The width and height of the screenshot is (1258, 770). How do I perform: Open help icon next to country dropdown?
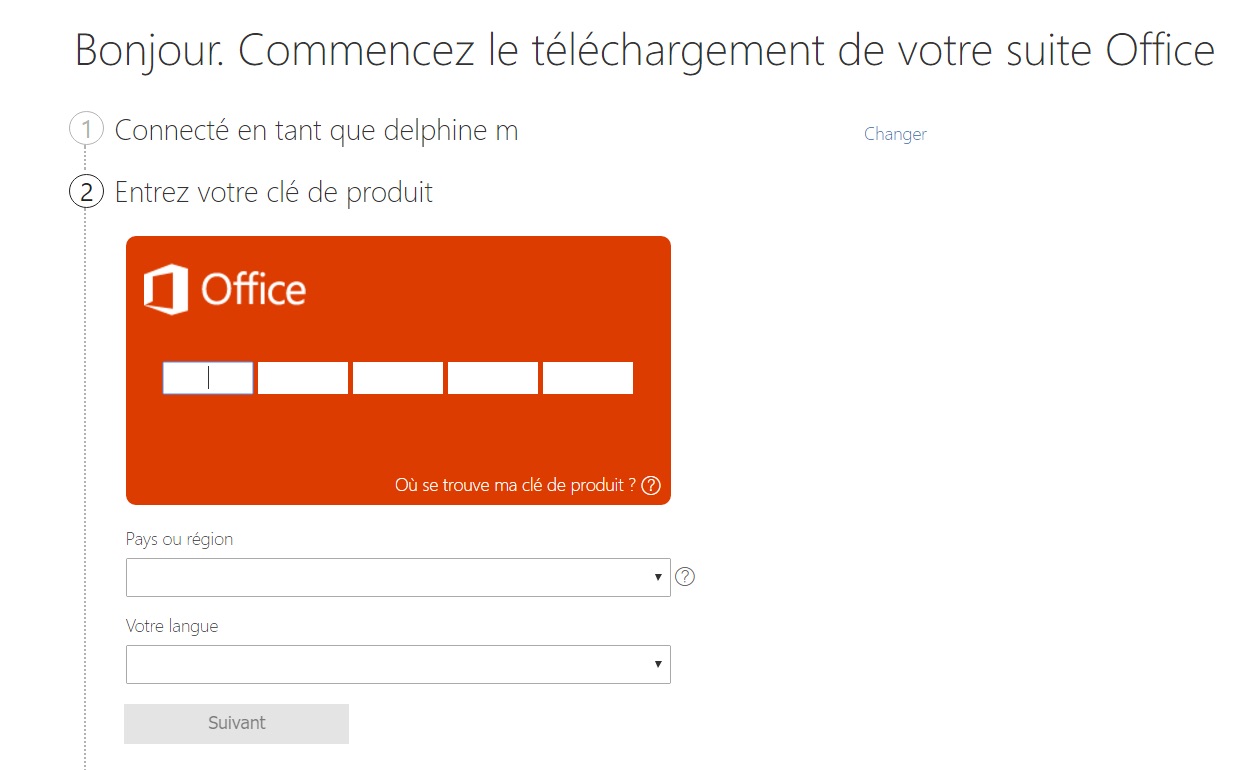click(685, 577)
